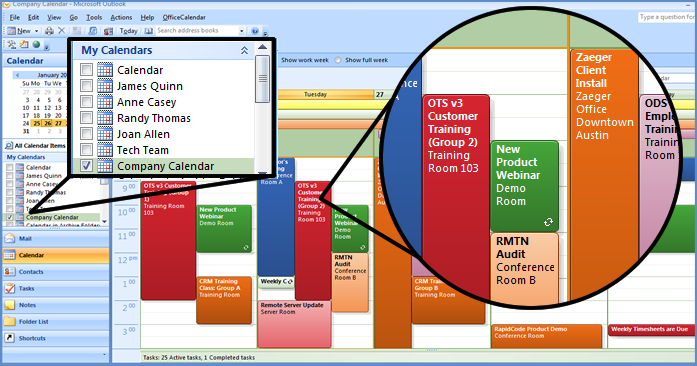This screenshot has height=366, width=697.
Task: Tick the Anne Casey checkbox in enlarged My Calendars
Action: coord(86,102)
